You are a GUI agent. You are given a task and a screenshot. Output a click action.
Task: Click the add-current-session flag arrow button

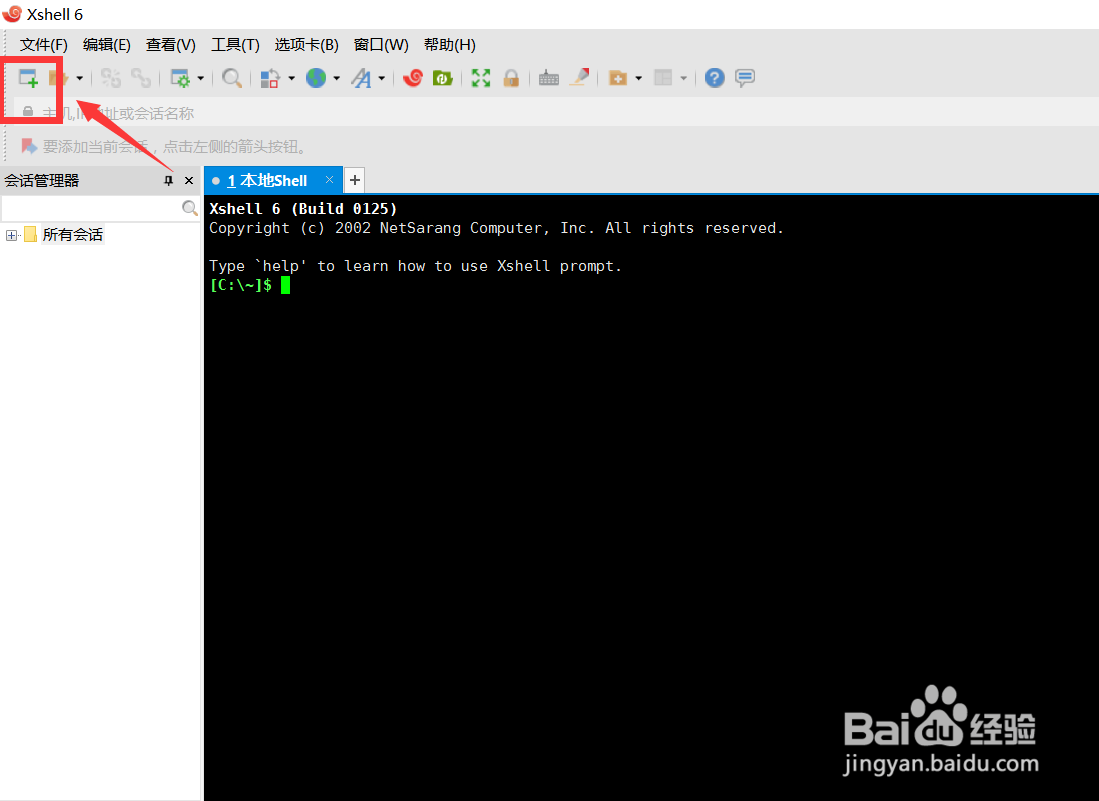pos(29,146)
